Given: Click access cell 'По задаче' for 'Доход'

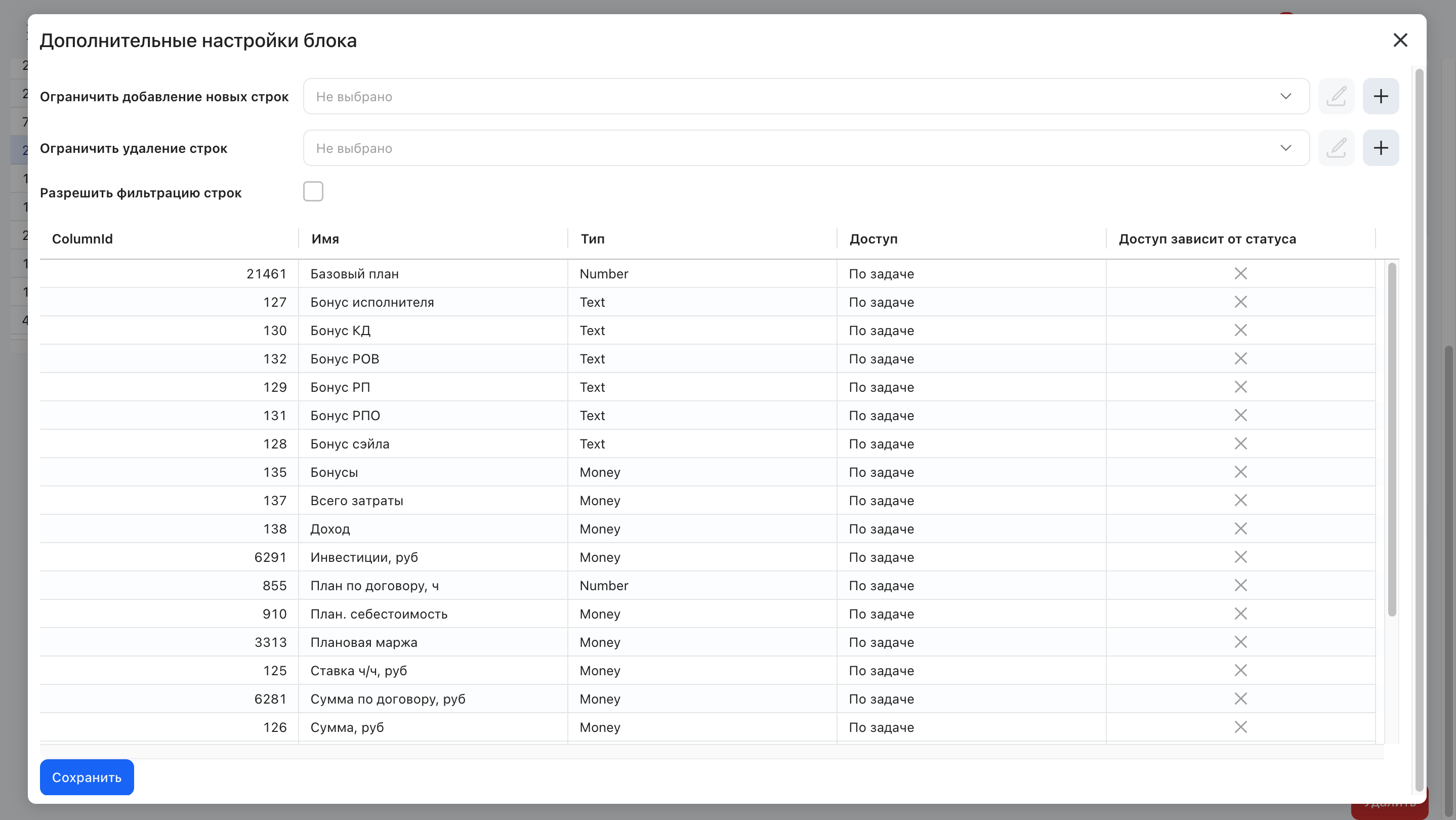Looking at the screenshot, I should point(971,528).
